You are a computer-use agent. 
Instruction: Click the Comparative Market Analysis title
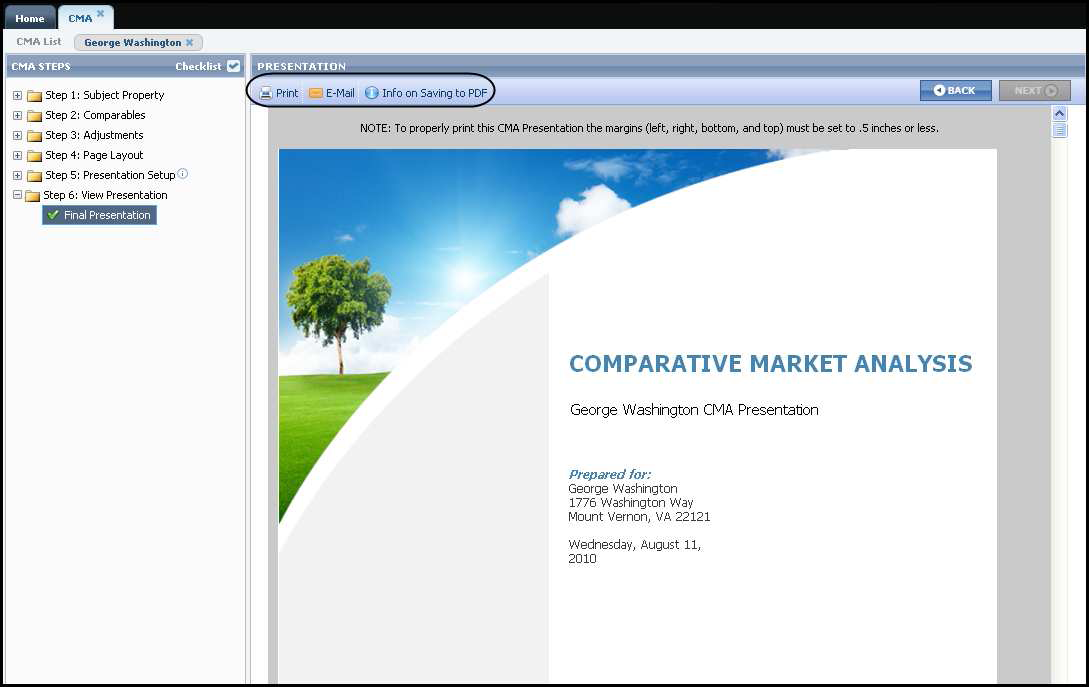(771, 363)
